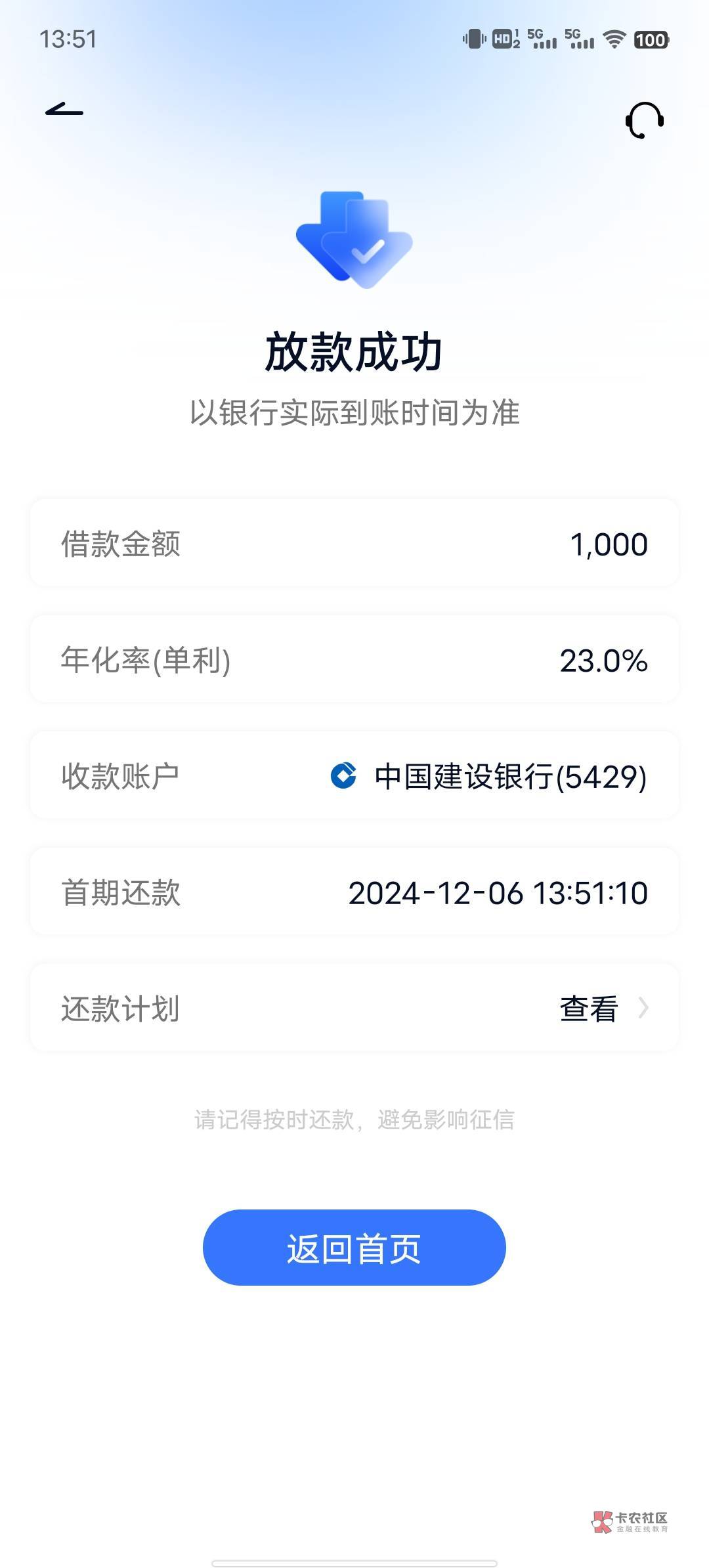The width and height of the screenshot is (709, 1568).
Task: Click 查看 to view repayment plan
Action: pyautogui.click(x=588, y=1009)
